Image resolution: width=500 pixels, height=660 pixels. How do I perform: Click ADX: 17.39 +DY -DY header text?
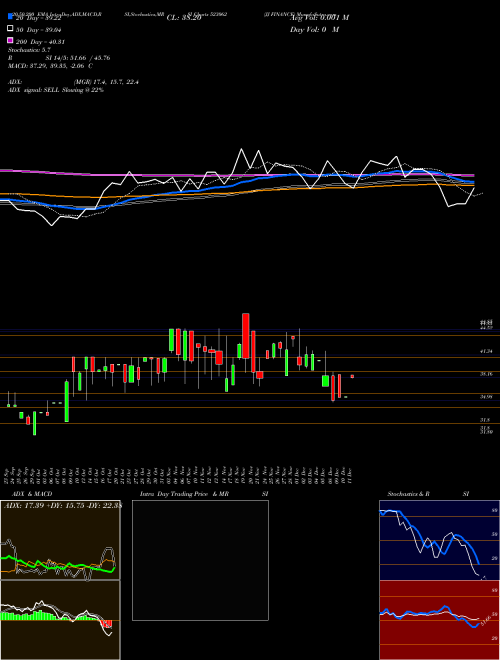(x=62, y=505)
